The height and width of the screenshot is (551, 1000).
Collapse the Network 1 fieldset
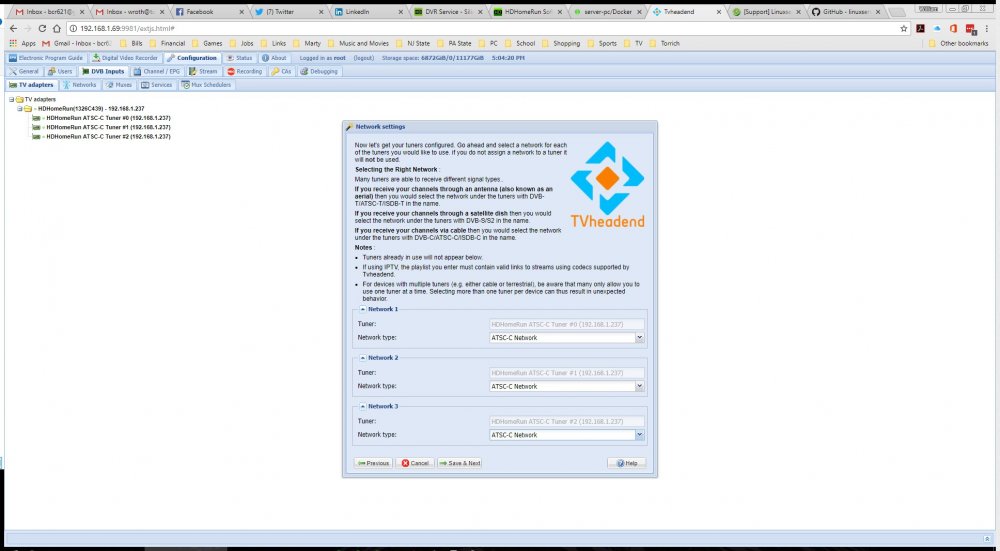pos(363,309)
